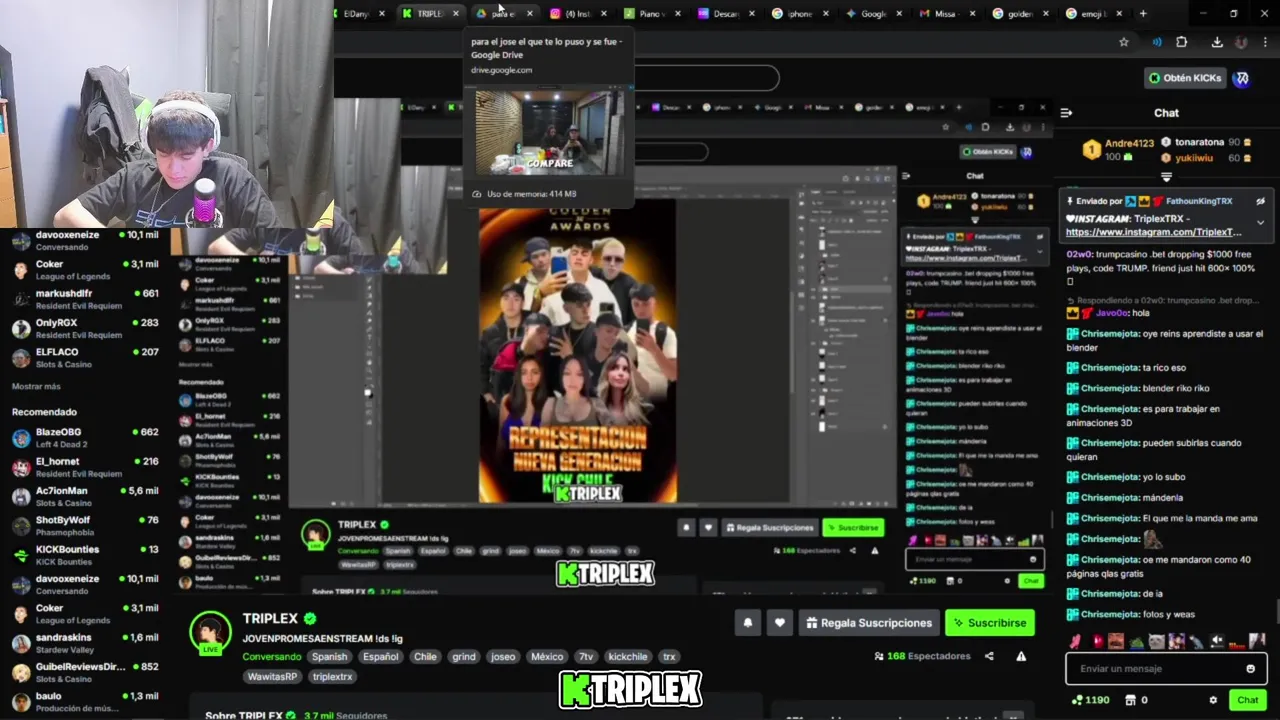Open a new browser tab with plus
This screenshot has width=1280, height=720.
1143,13
